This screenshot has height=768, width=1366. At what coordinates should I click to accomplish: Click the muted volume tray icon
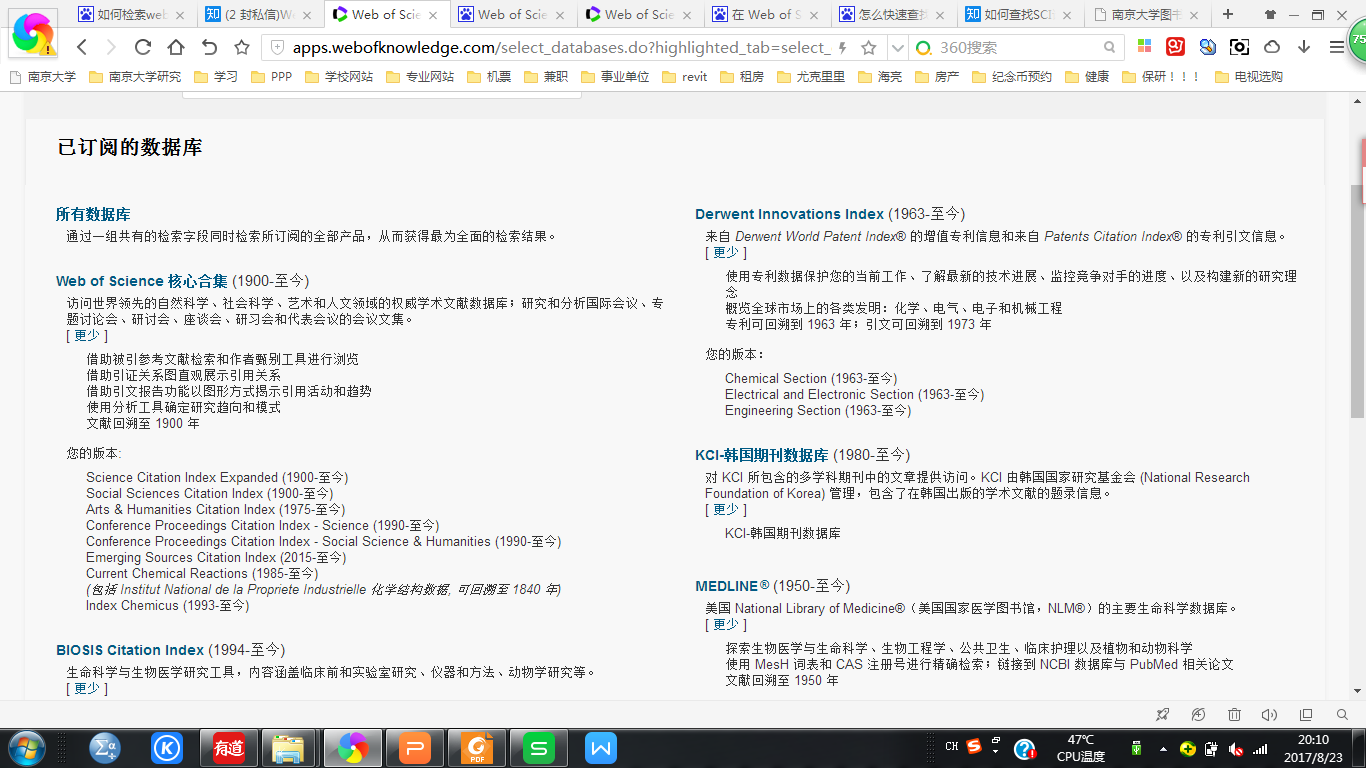point(1236,748)
